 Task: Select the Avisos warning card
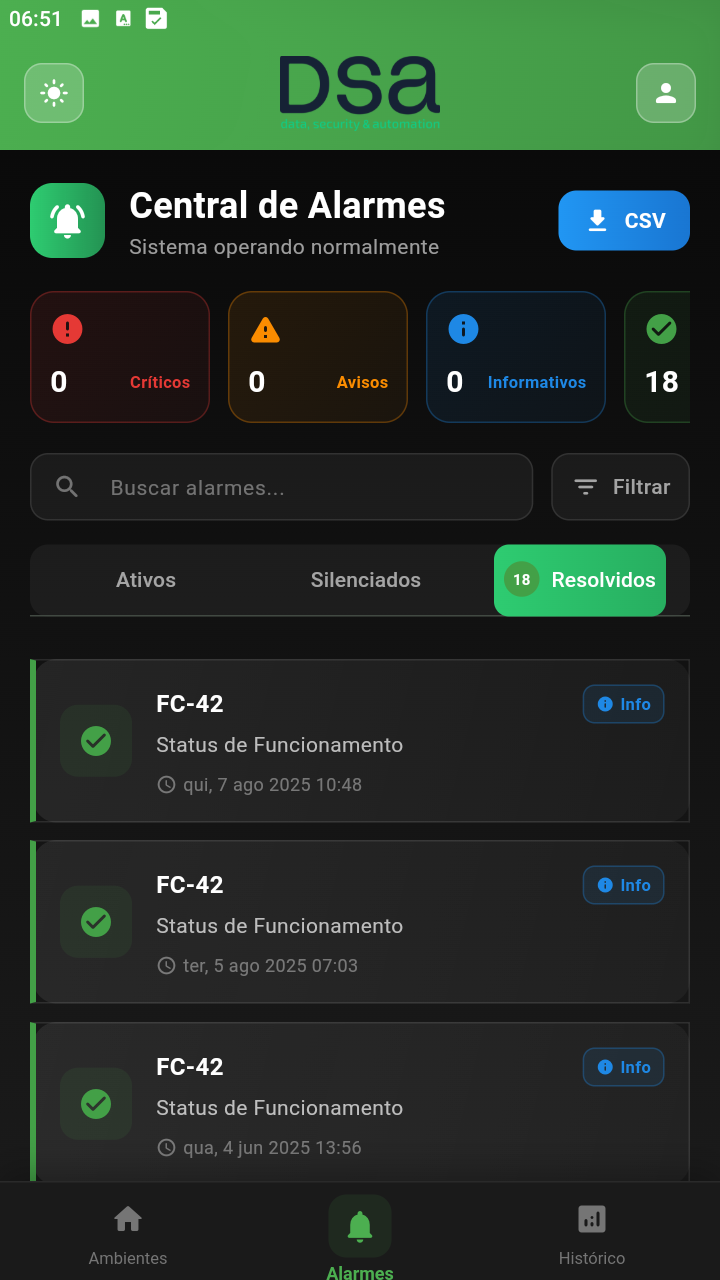[318, 357]
